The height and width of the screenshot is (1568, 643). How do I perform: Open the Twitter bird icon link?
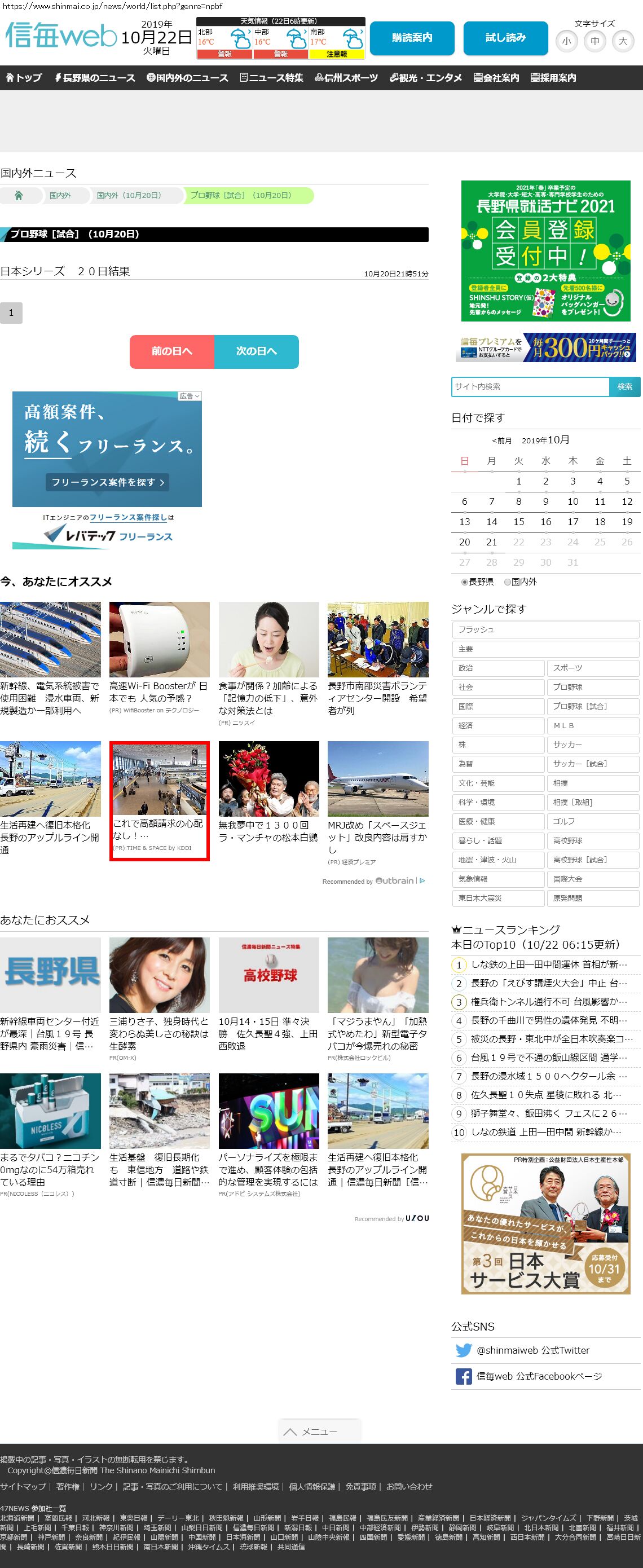click(464, 1350)
